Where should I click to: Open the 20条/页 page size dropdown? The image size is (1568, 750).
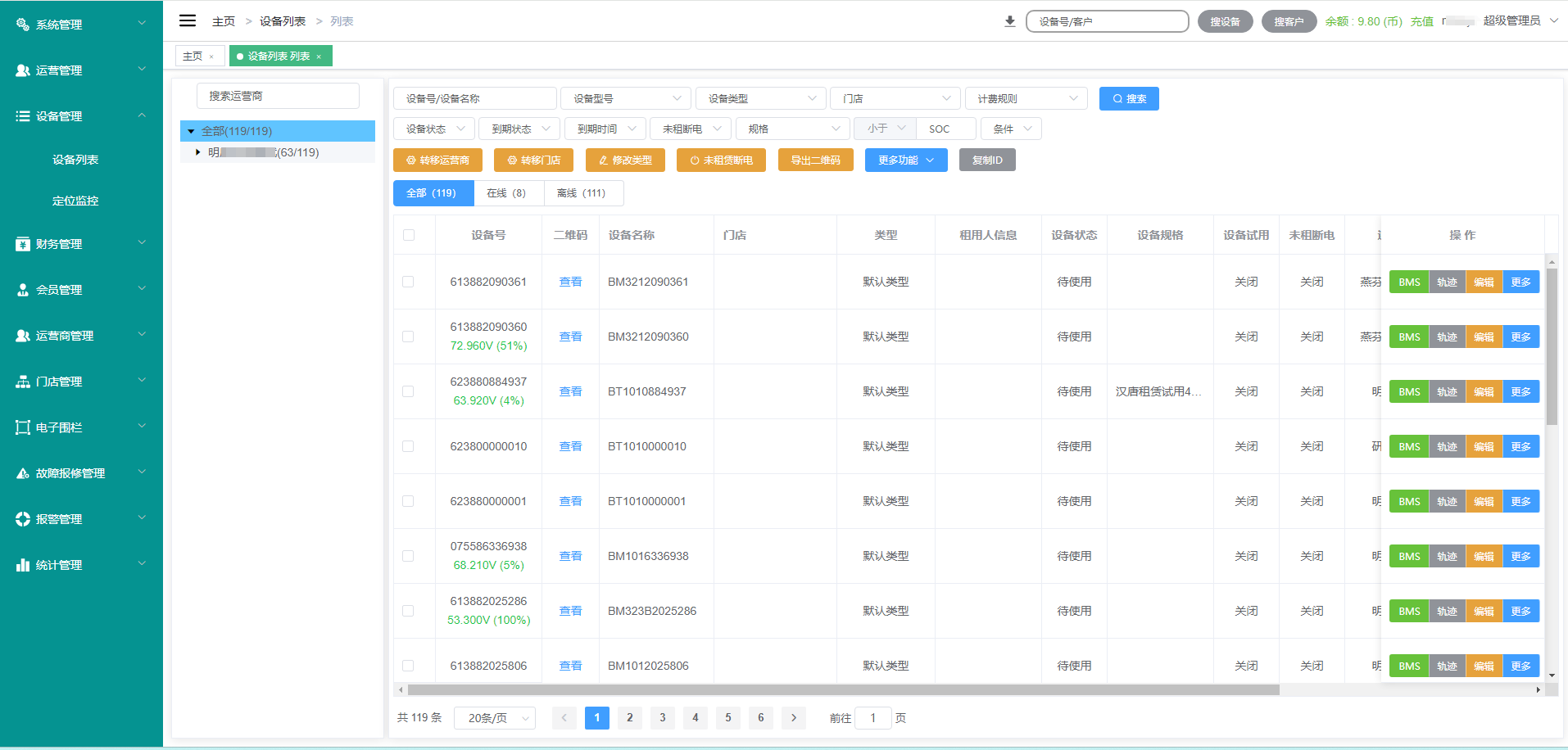(495, 718)
